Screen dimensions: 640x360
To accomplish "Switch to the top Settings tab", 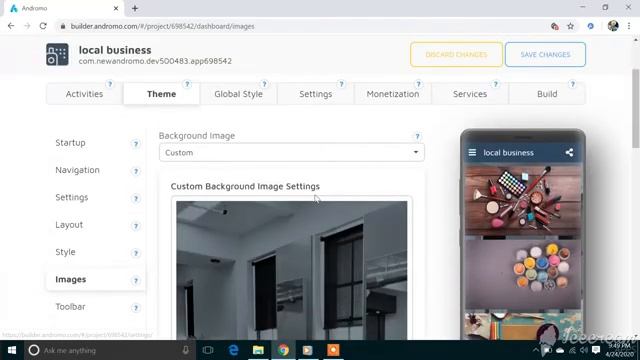I will [x=316, y=94].
